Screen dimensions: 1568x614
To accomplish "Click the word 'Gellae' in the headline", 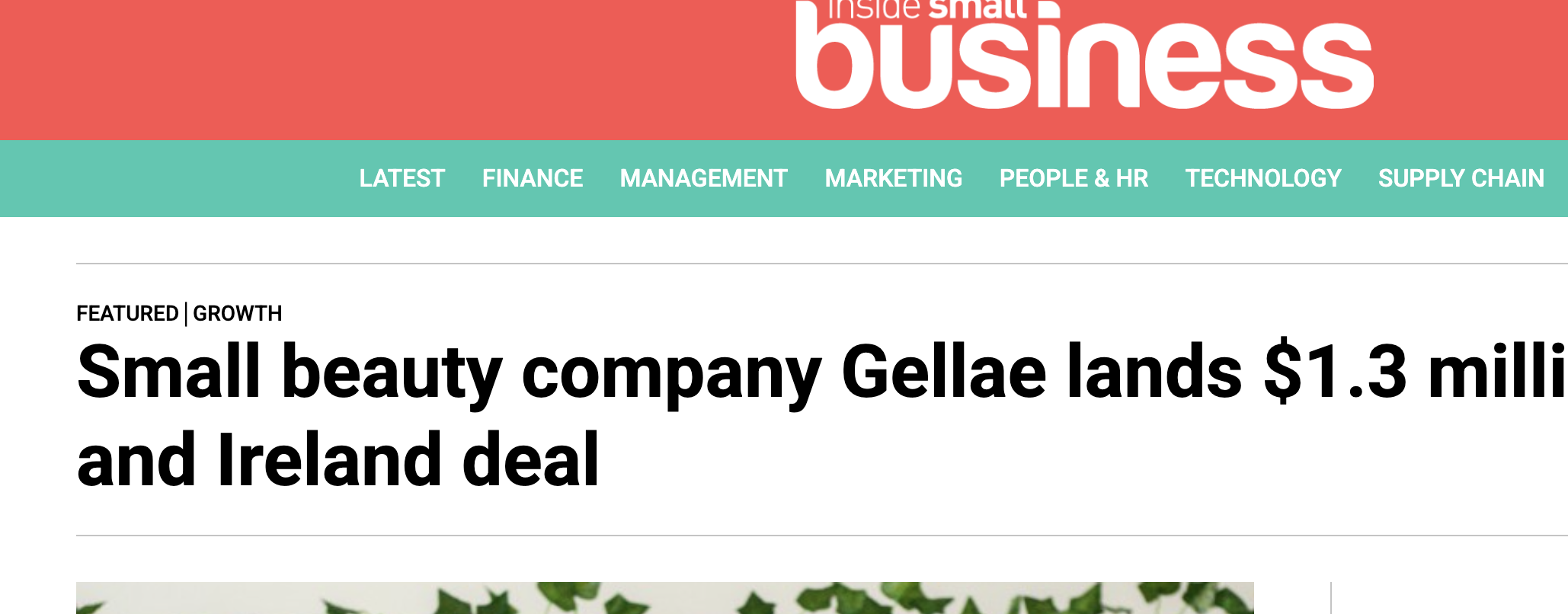I will click(944, 372).
